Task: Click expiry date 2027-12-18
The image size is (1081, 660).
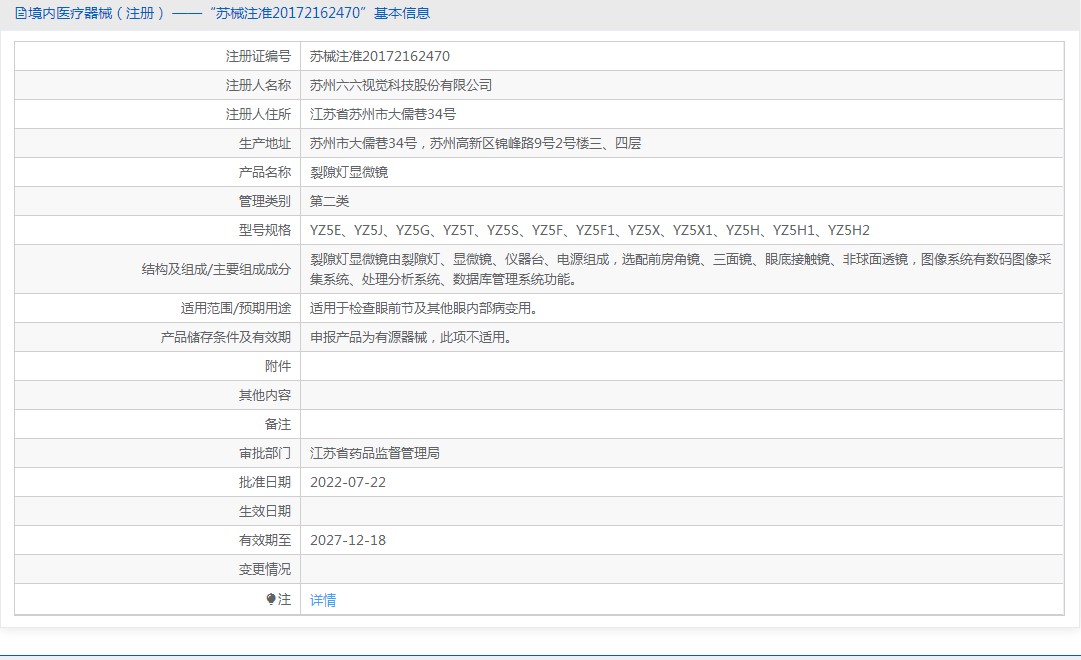Action: pyautogui.click(x=348, y=540)
